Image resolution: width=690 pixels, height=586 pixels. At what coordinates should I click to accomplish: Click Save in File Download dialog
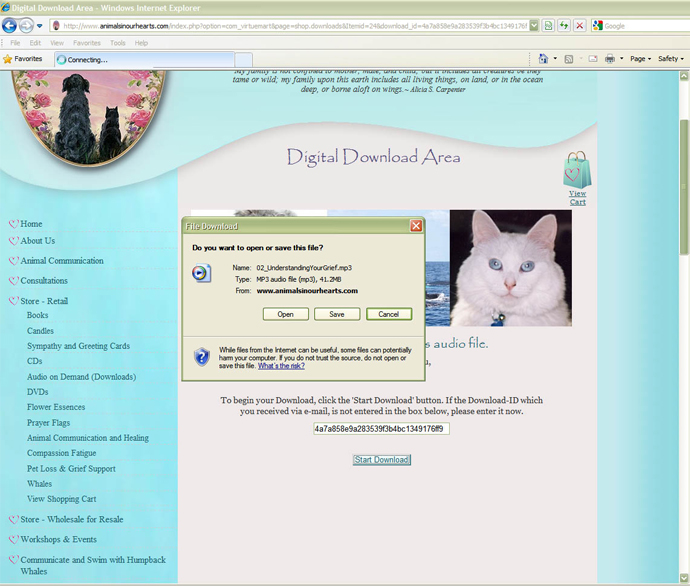pyautogui.click(x=337, y=314)
